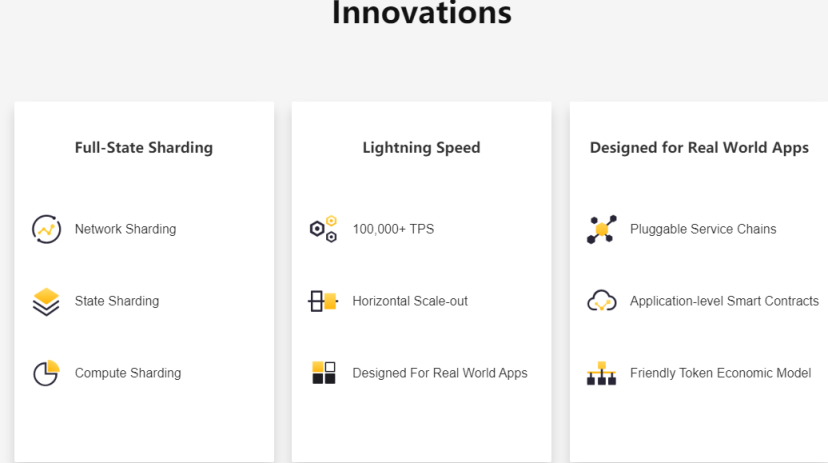Screen dimensions: 828x463
Task: Click the Friendly Token Economic Model hierarchy icon
Action: (601, 373)
